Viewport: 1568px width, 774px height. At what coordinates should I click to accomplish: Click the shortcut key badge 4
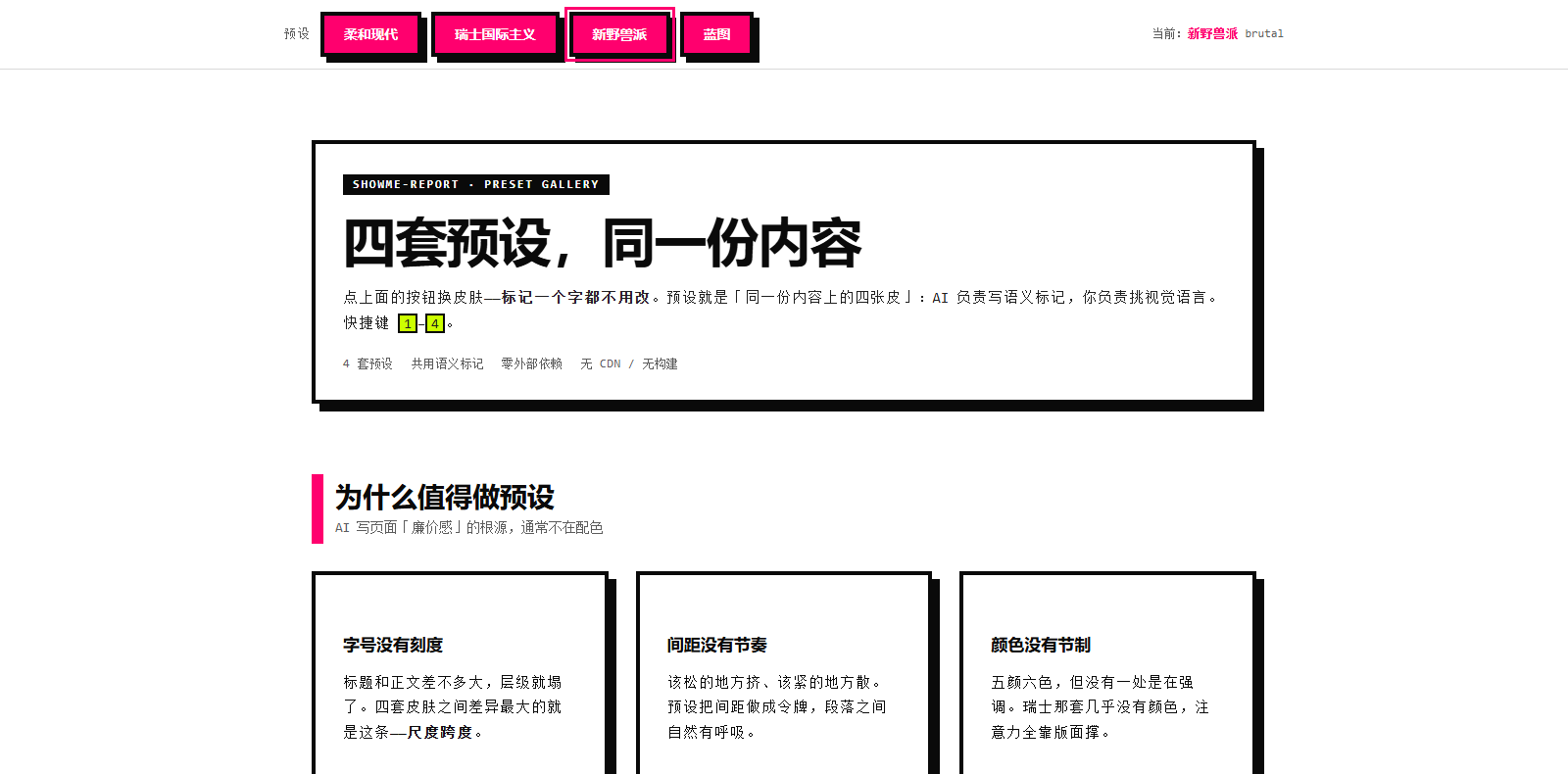435,323
